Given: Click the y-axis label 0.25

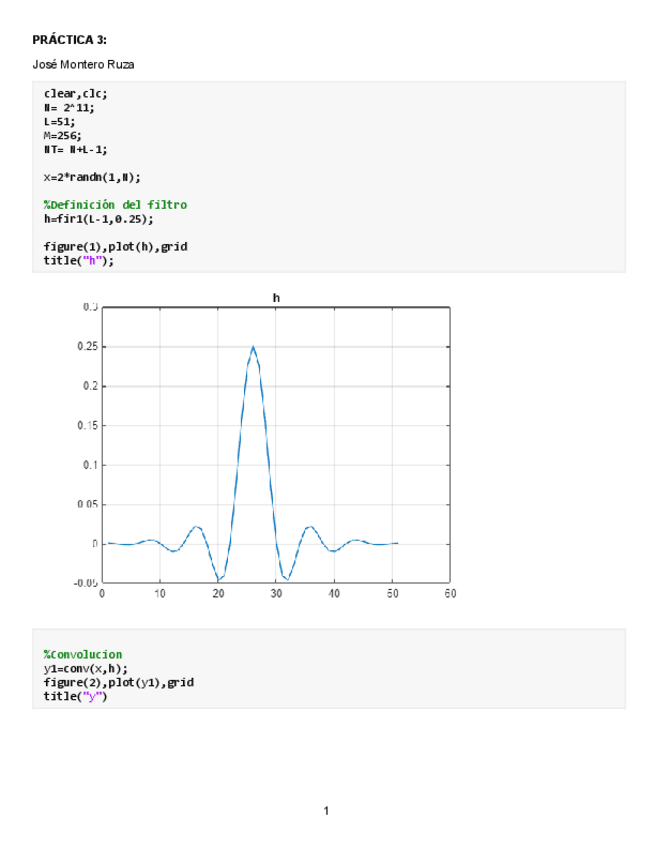Looking at the screenshot, I should pyautogui.click(x=88, y=346).
